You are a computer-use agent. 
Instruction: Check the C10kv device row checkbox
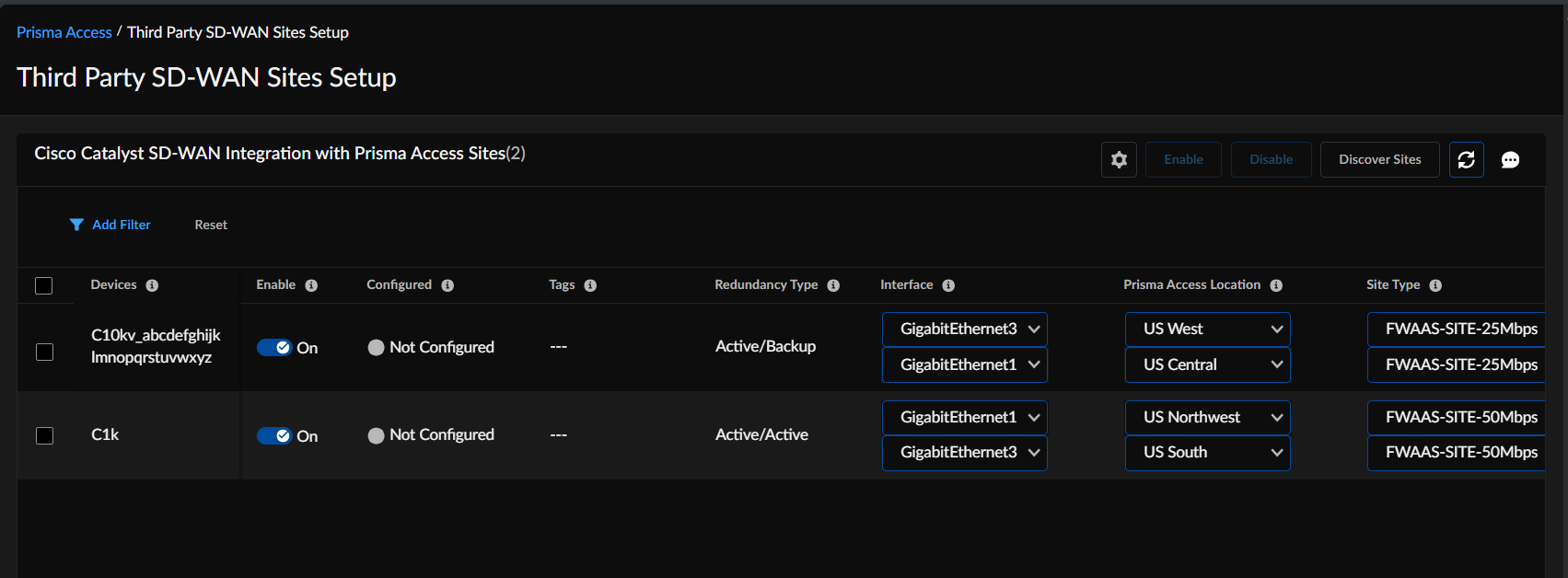point(44,352)
